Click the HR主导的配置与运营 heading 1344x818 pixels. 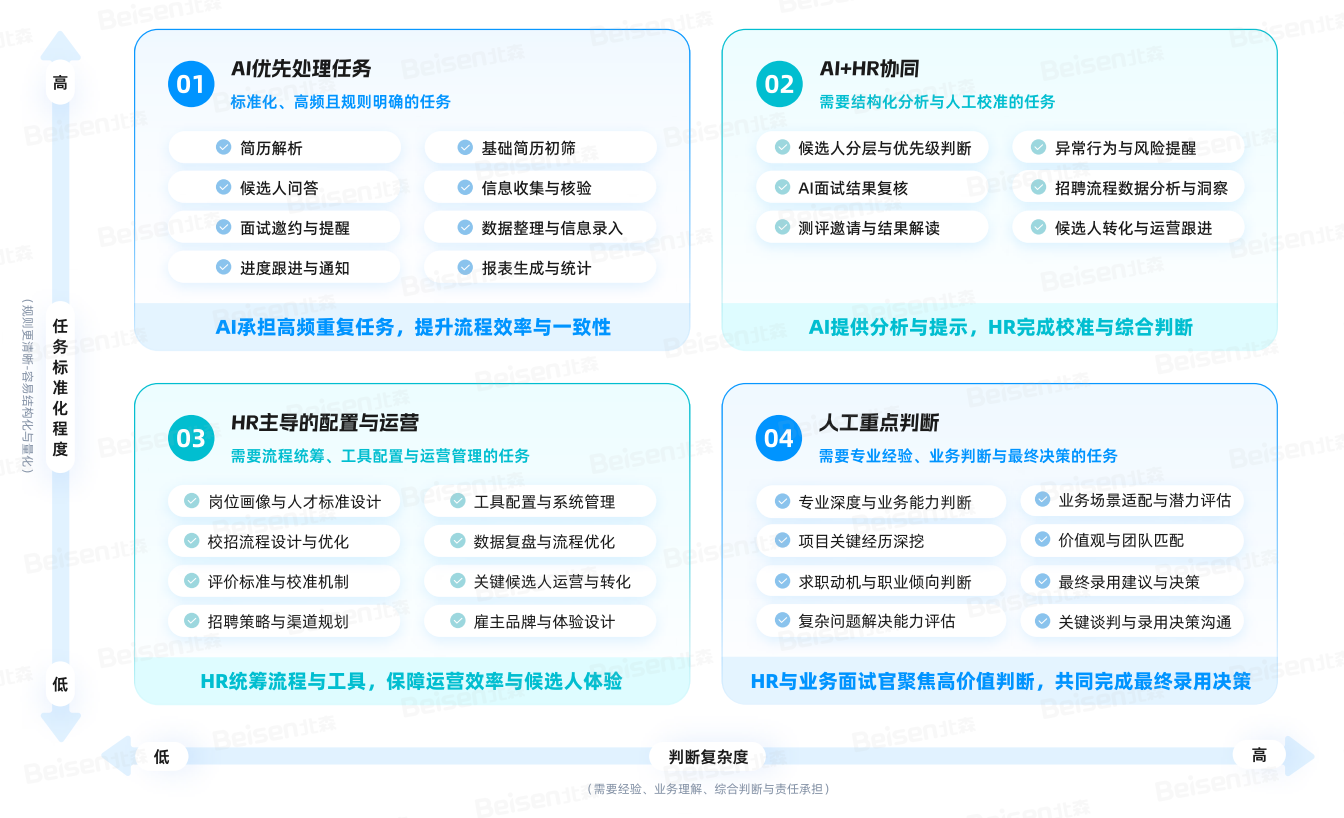[325, 422]
